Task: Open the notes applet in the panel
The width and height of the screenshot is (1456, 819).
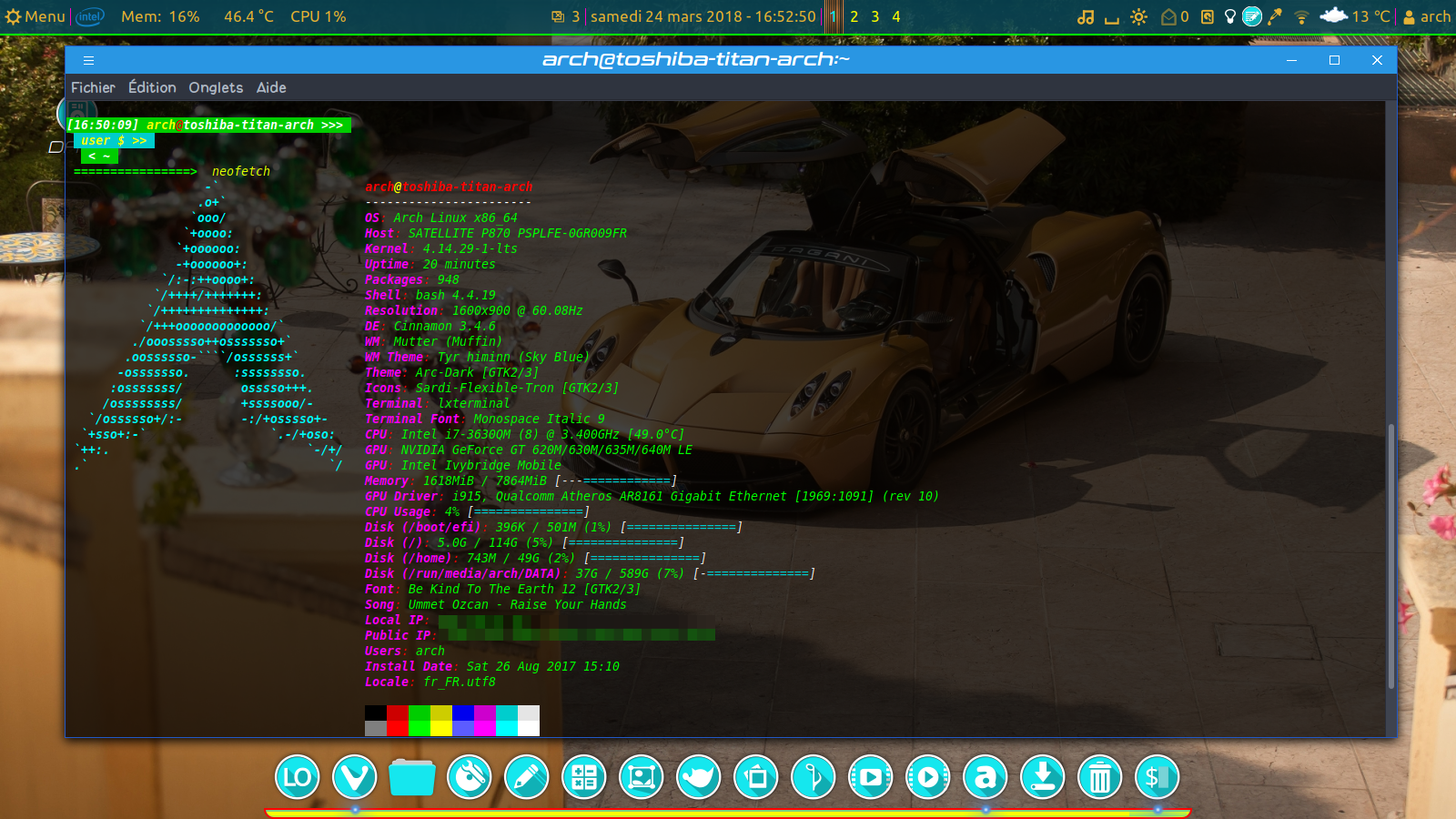Action: tap(1252, 16)
